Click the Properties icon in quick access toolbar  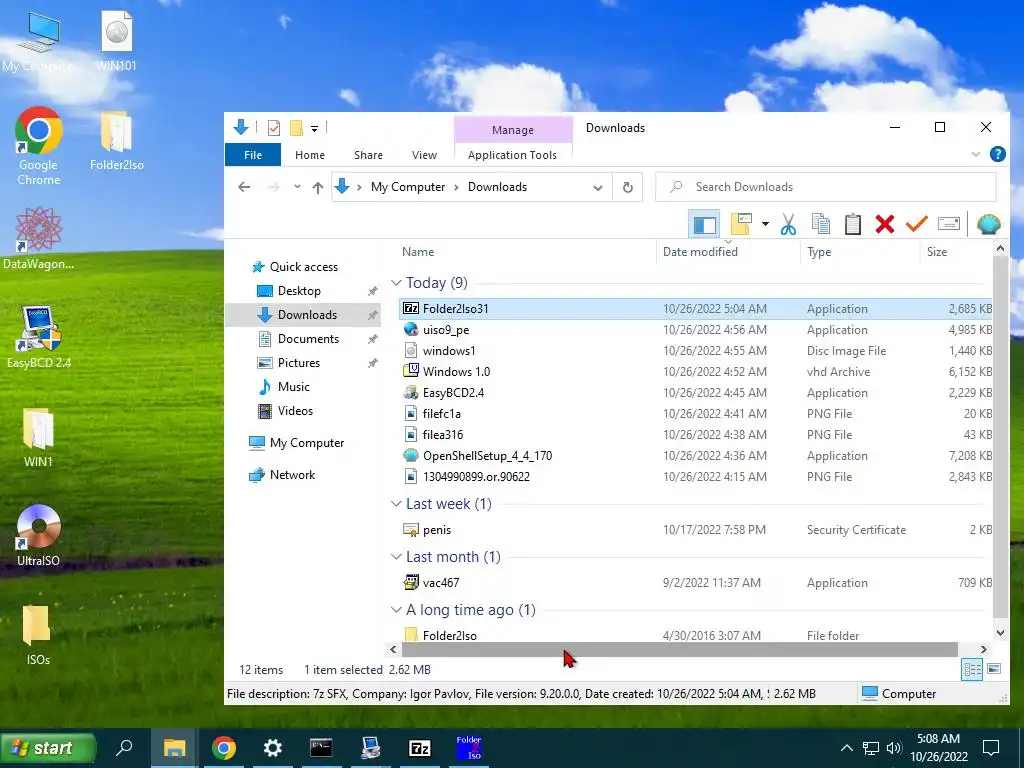[x=274, y=128]
